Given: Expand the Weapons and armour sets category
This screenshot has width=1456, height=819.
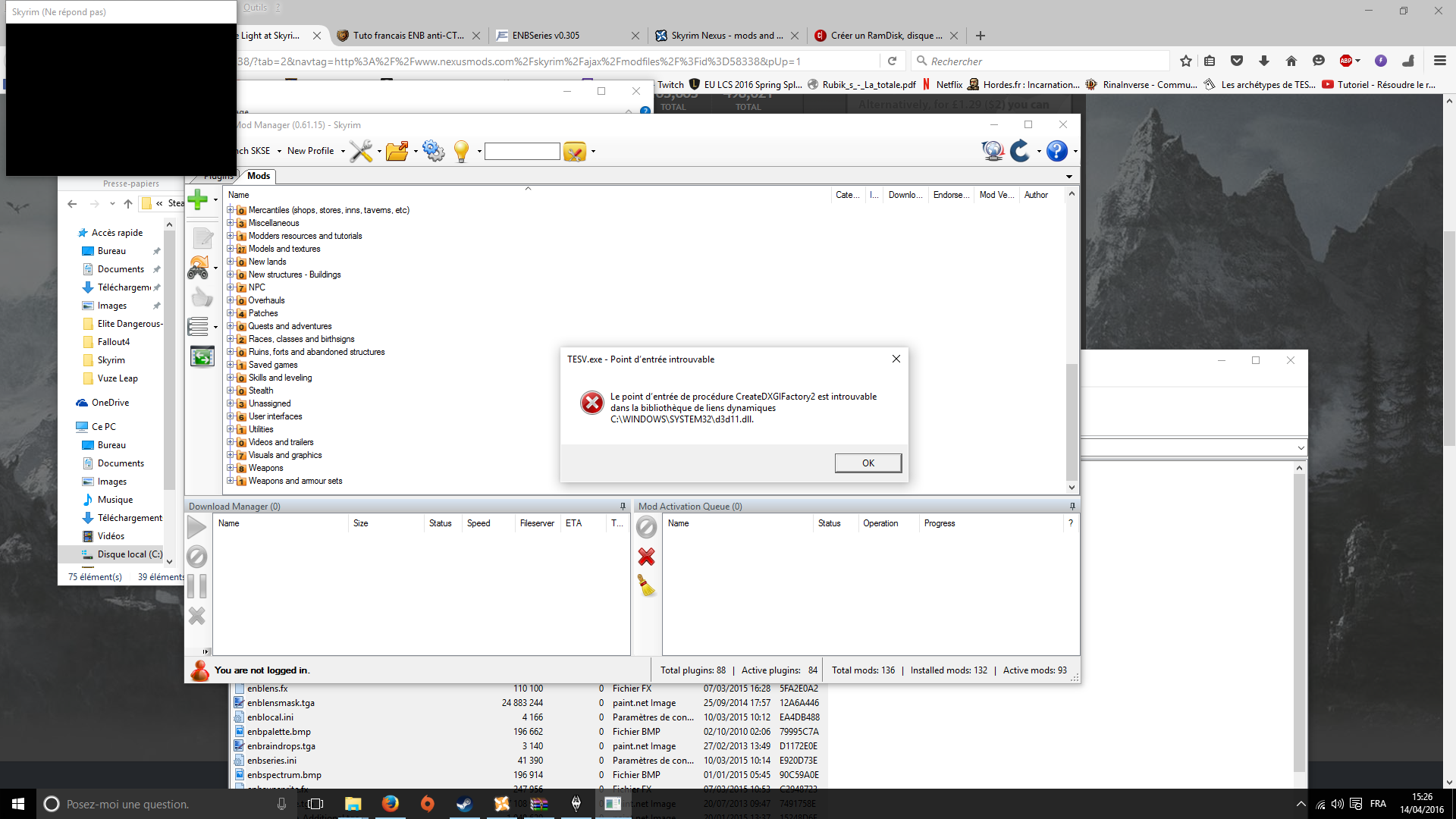Looking at the screenshot, I should [230, 481].
